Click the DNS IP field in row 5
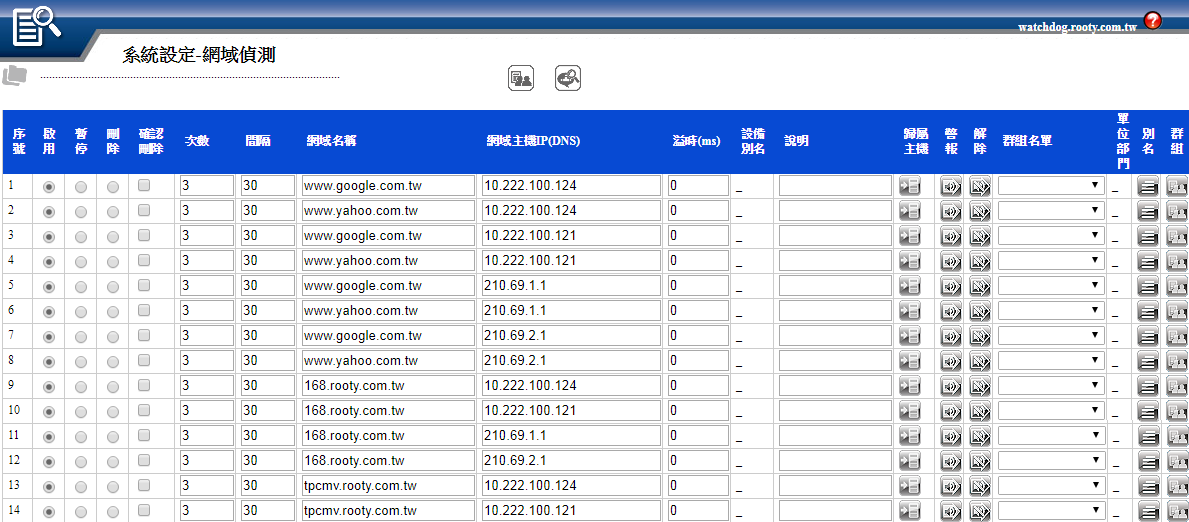 pos(570,286)
